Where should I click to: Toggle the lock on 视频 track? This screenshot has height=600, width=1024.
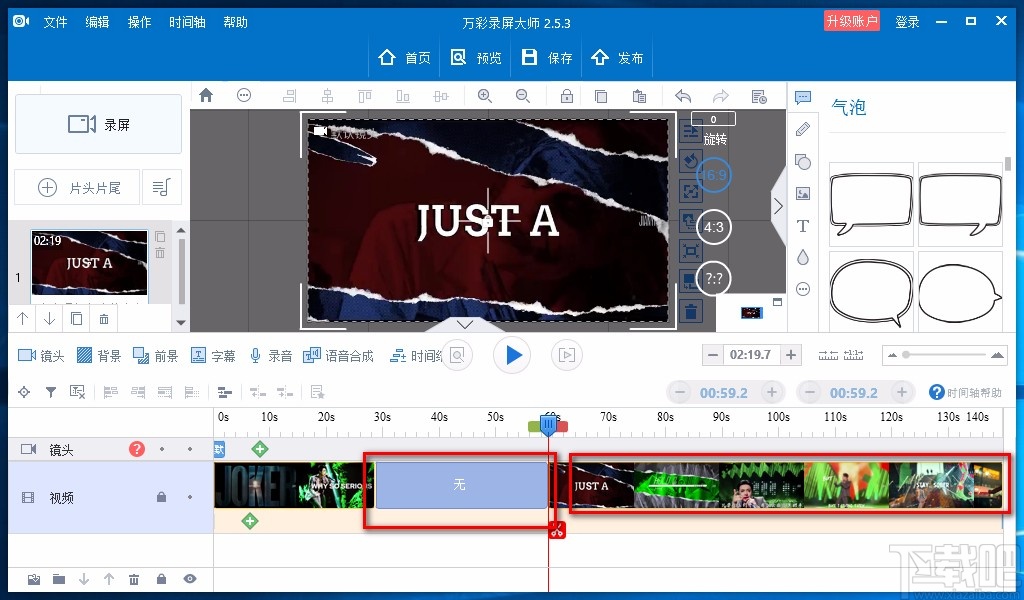(161, 497)
